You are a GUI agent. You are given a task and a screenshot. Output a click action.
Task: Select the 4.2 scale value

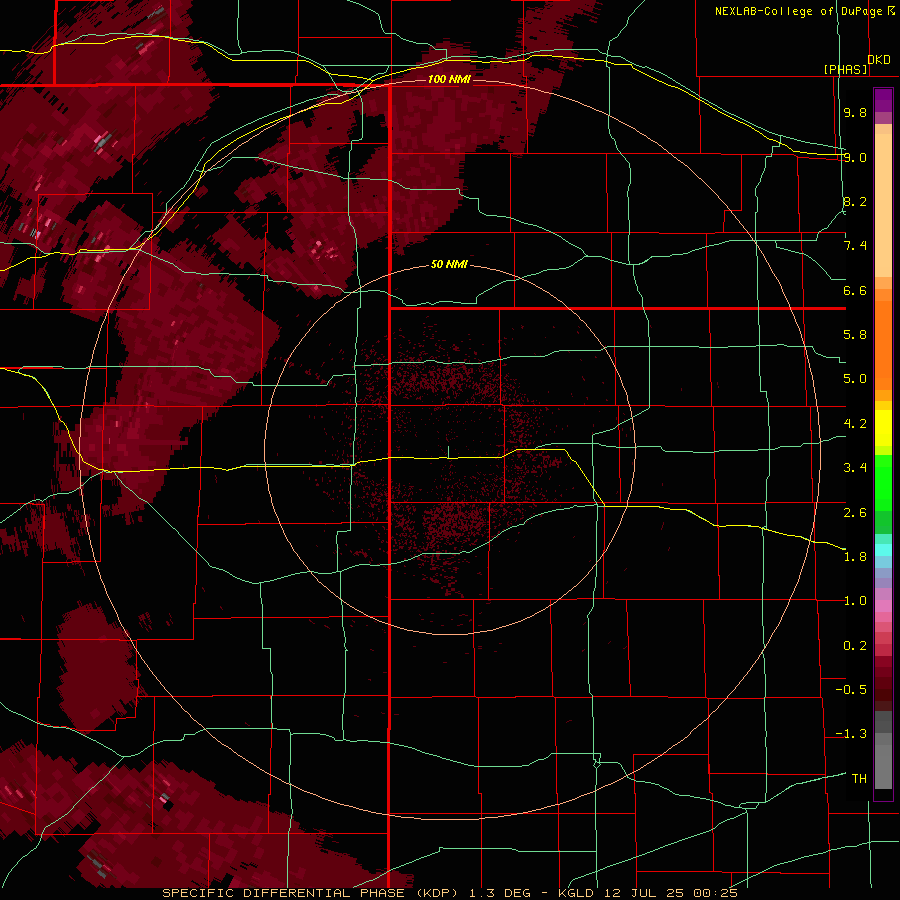855,424
